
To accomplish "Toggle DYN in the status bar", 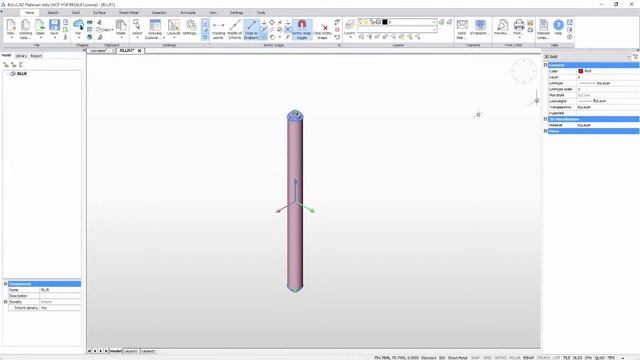I will [588, 358].
